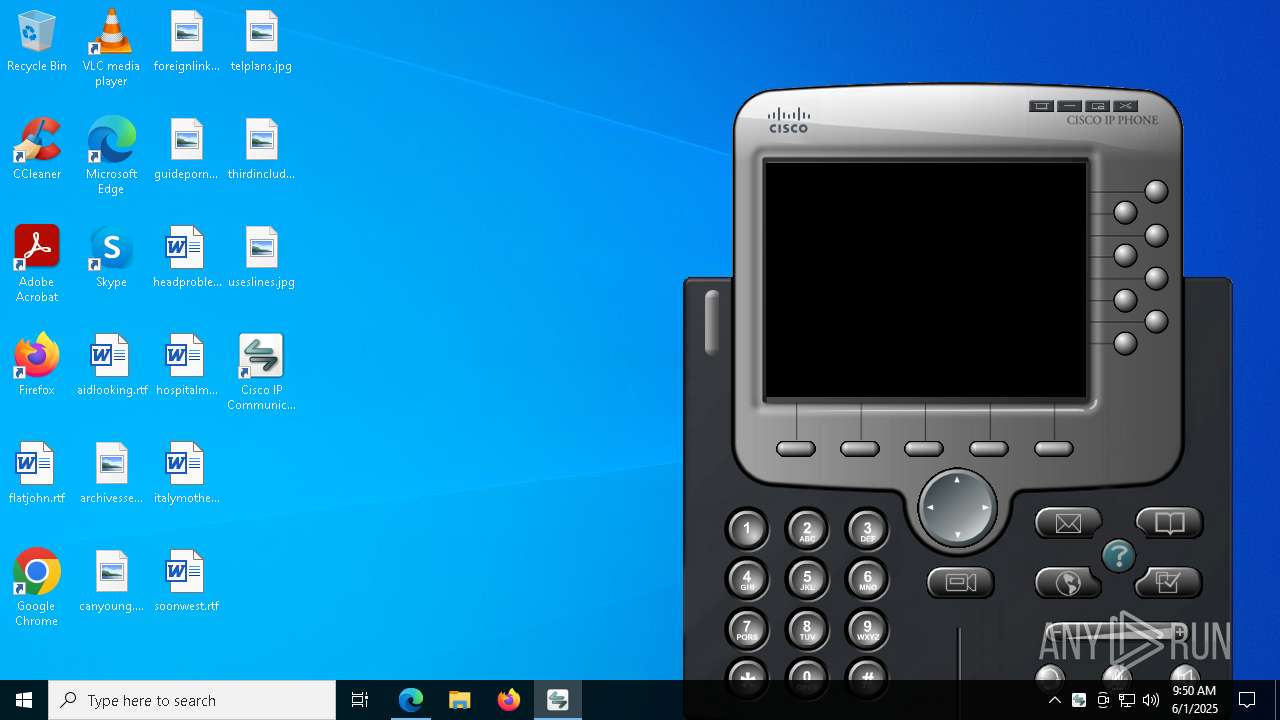Select the archivesse image file on desktop
1280x720 pixels.
pyautogui.click(x=111, y=474)
